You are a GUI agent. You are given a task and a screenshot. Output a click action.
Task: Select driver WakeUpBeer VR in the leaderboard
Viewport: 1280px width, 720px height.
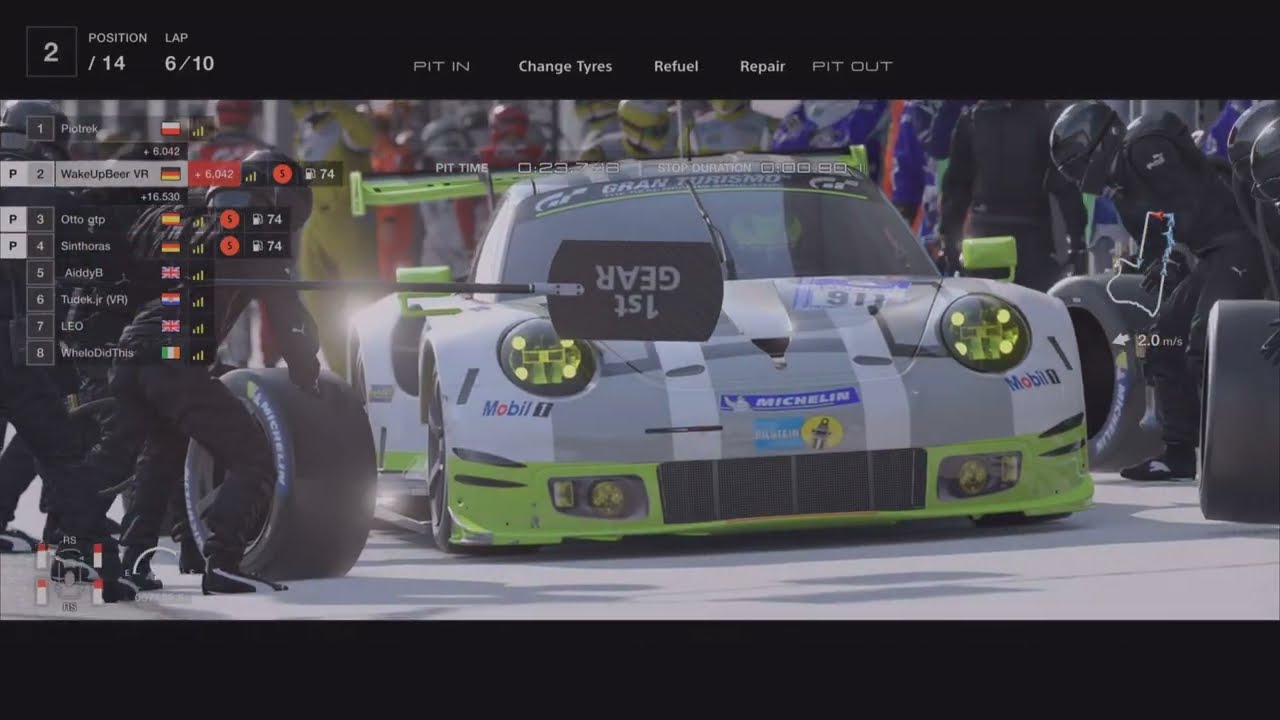point(105,174)
